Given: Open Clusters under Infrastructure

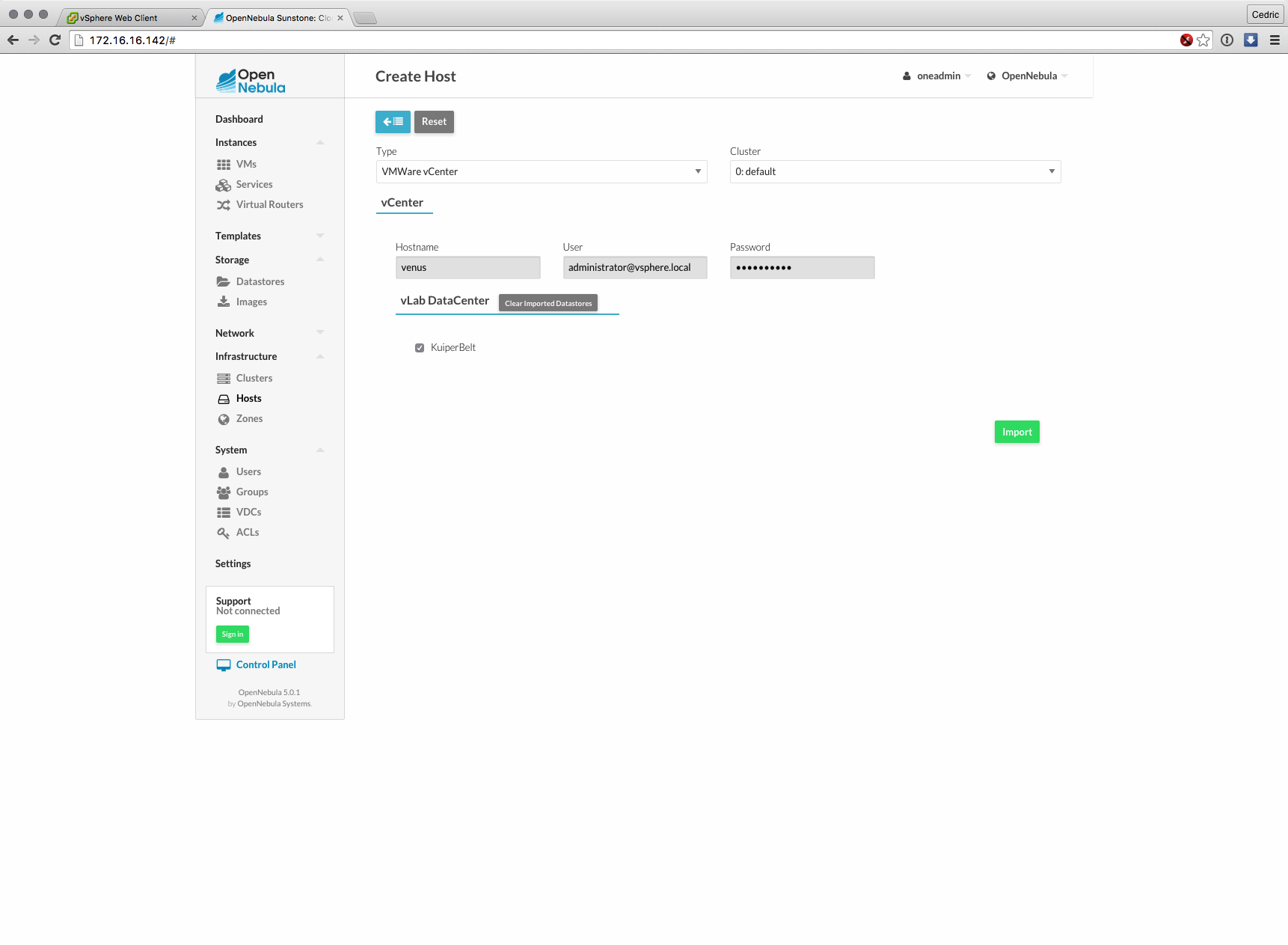Looking at the screenshot, I should 254,378.
